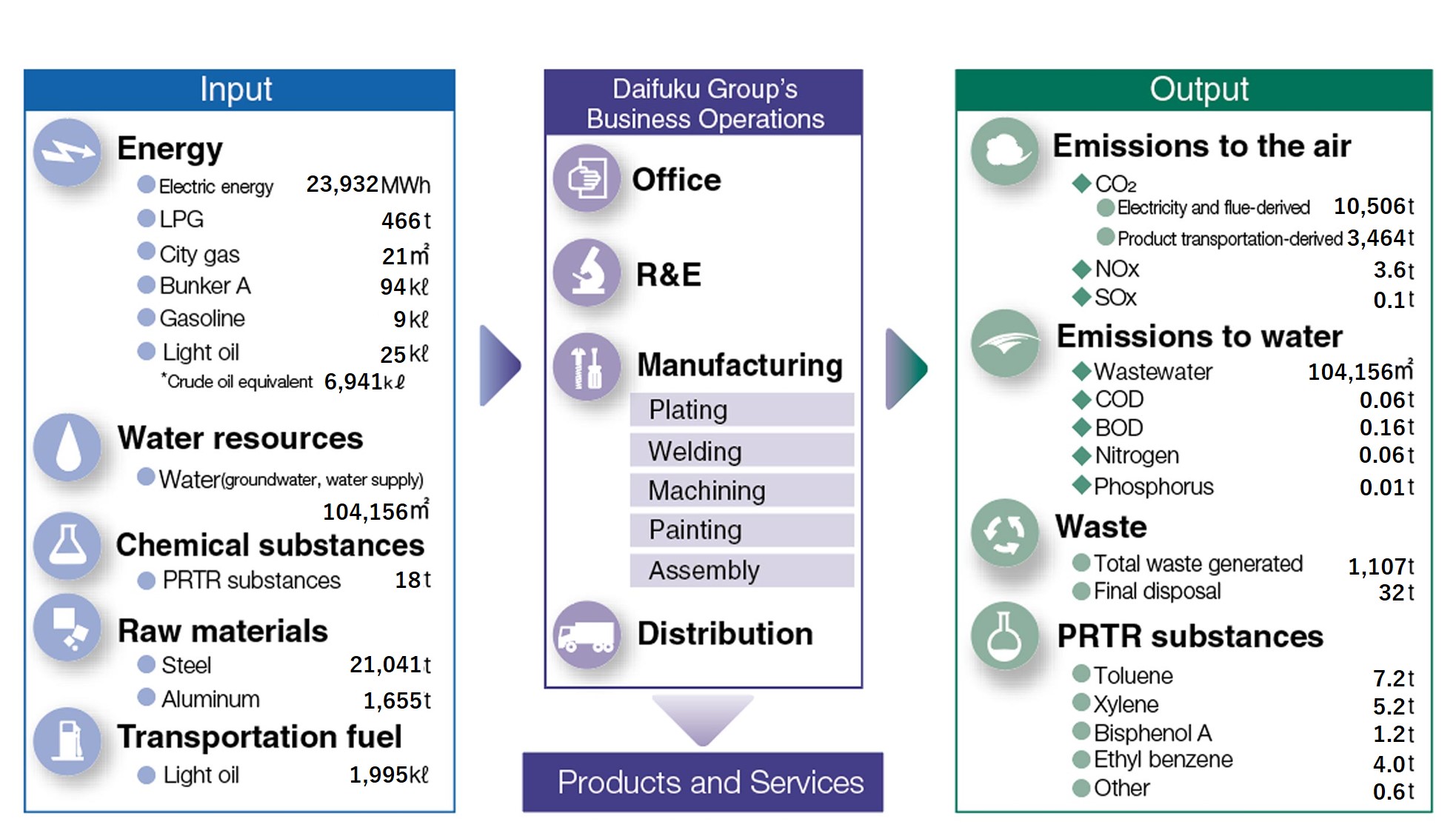Click the Gasoline row label
The image size is (1456, 833).
pyautogui.click(x=202, y=318)
